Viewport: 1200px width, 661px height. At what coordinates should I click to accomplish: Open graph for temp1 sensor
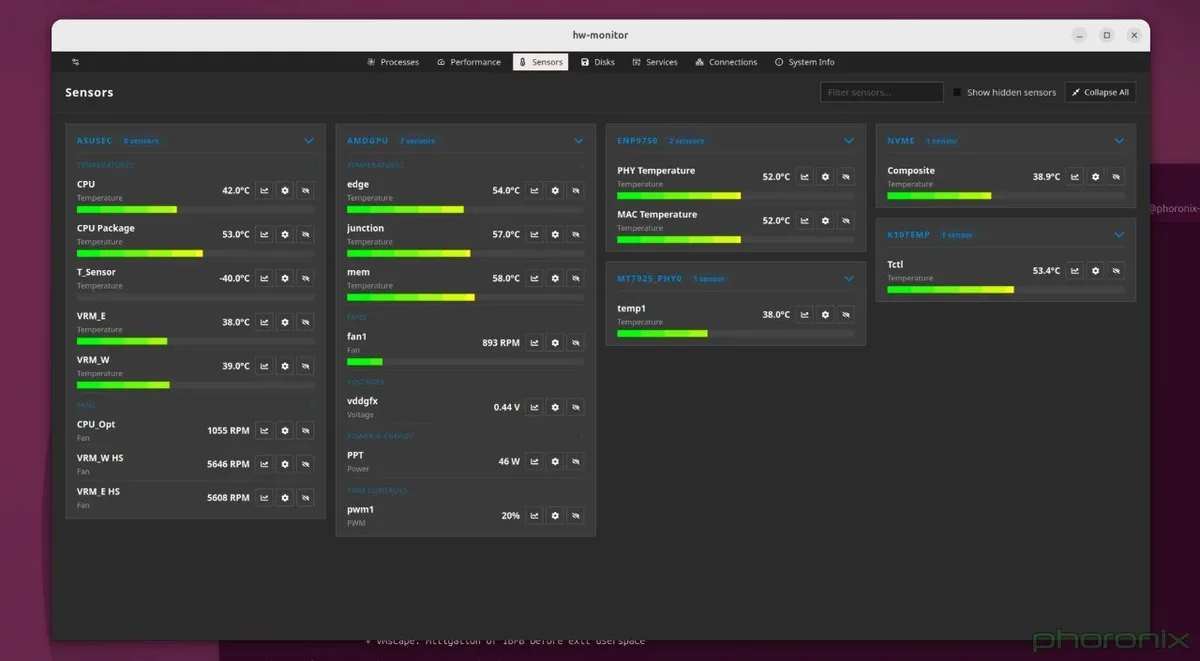click(804, 314)
